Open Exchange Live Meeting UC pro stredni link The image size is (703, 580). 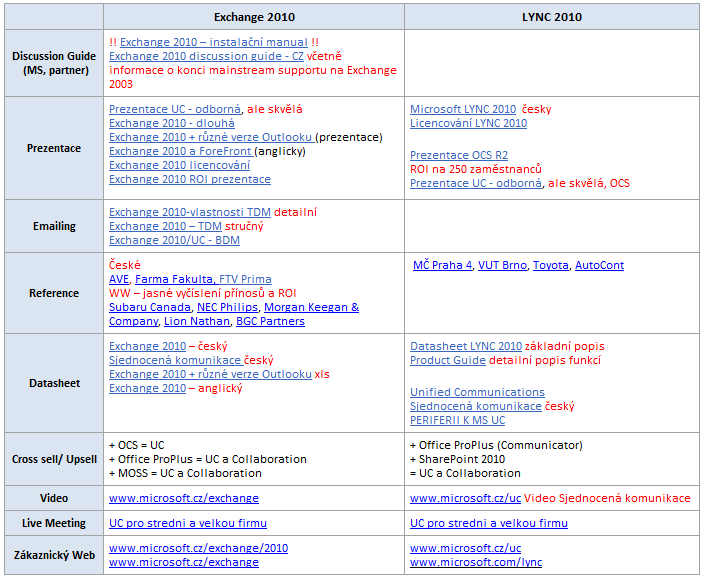click(x=188, y=523)
